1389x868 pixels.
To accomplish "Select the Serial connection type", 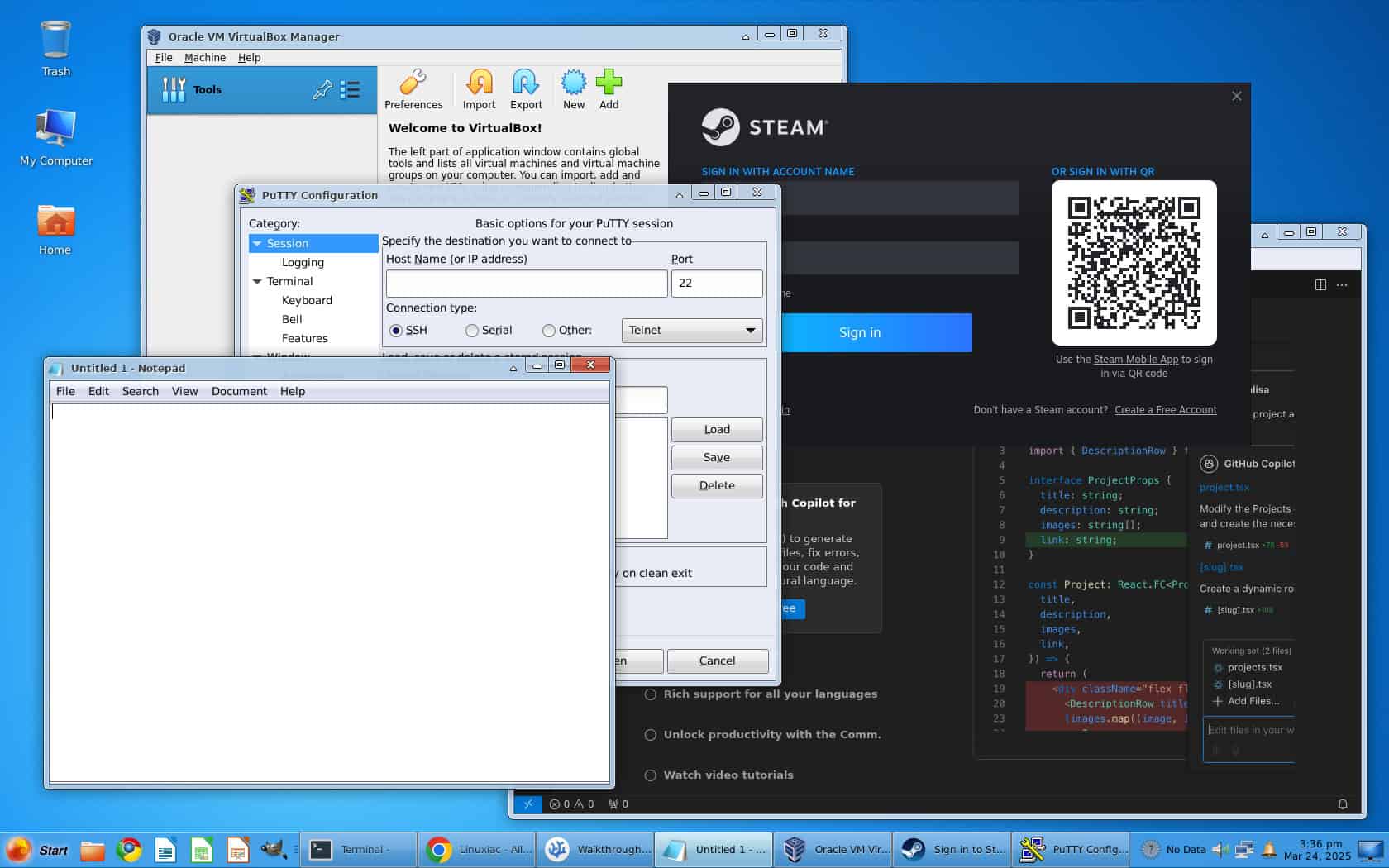I will click(x=471, y=330).
